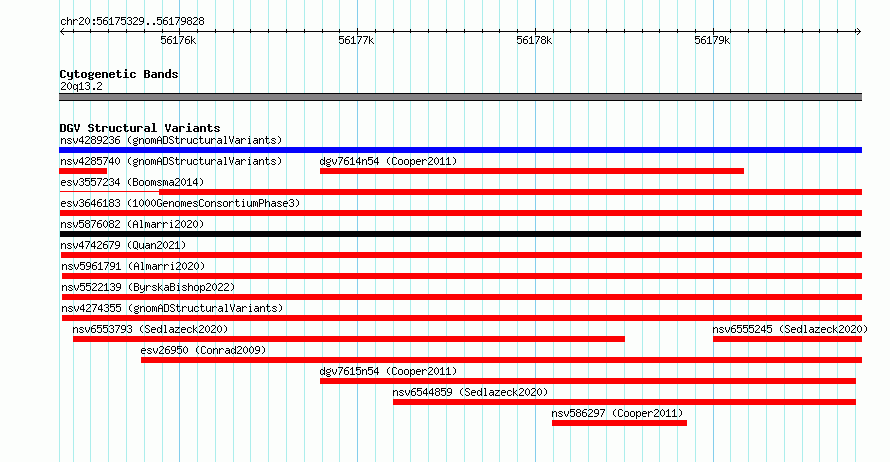Select the nsv6553793 Sedlazeck2020 bar
The image size is (890, 462).
(349, 339)
